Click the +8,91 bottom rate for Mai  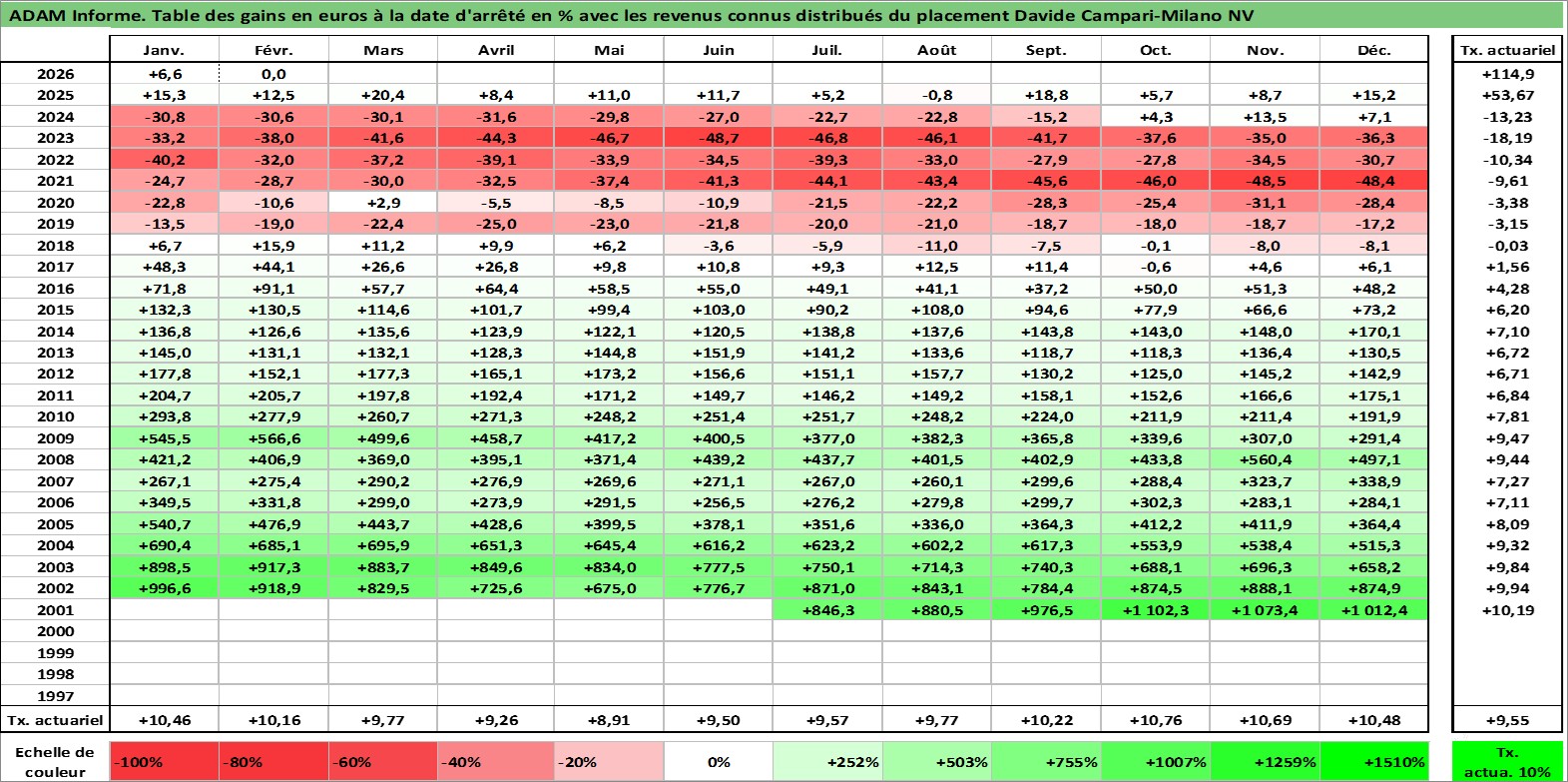[x=609, y=720]
